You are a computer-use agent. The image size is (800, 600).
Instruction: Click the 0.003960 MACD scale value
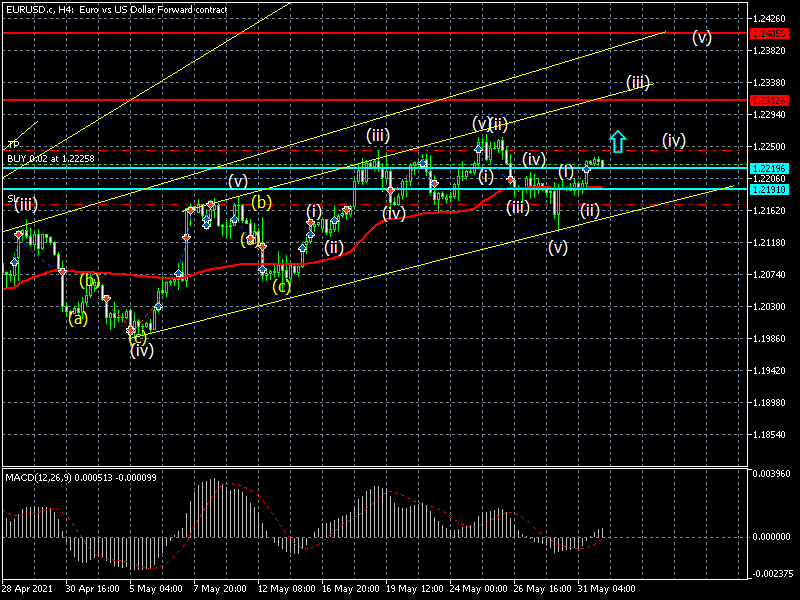pos(773,473)
